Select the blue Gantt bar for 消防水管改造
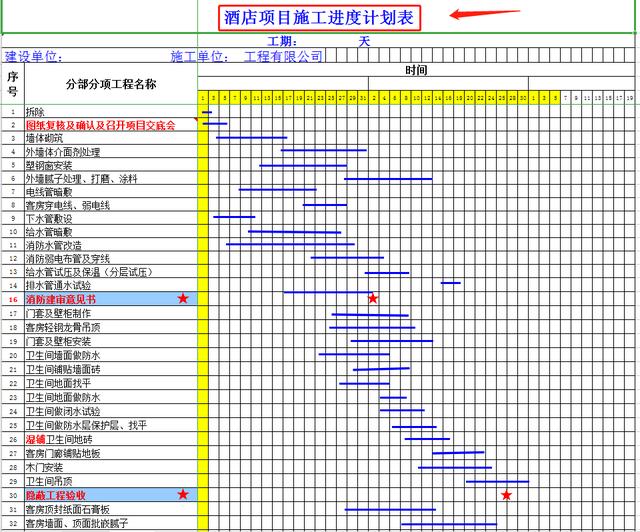The height and width of the screenshot is (532, 640). (x=290, y=244)
